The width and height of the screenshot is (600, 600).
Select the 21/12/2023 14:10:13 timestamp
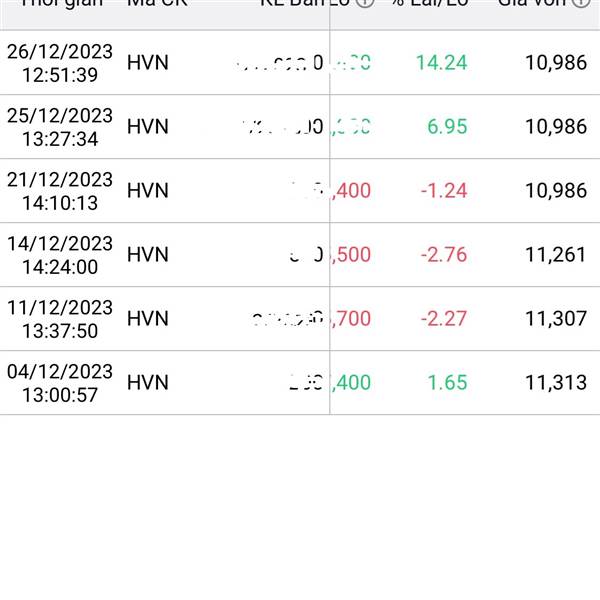point(60,191)
